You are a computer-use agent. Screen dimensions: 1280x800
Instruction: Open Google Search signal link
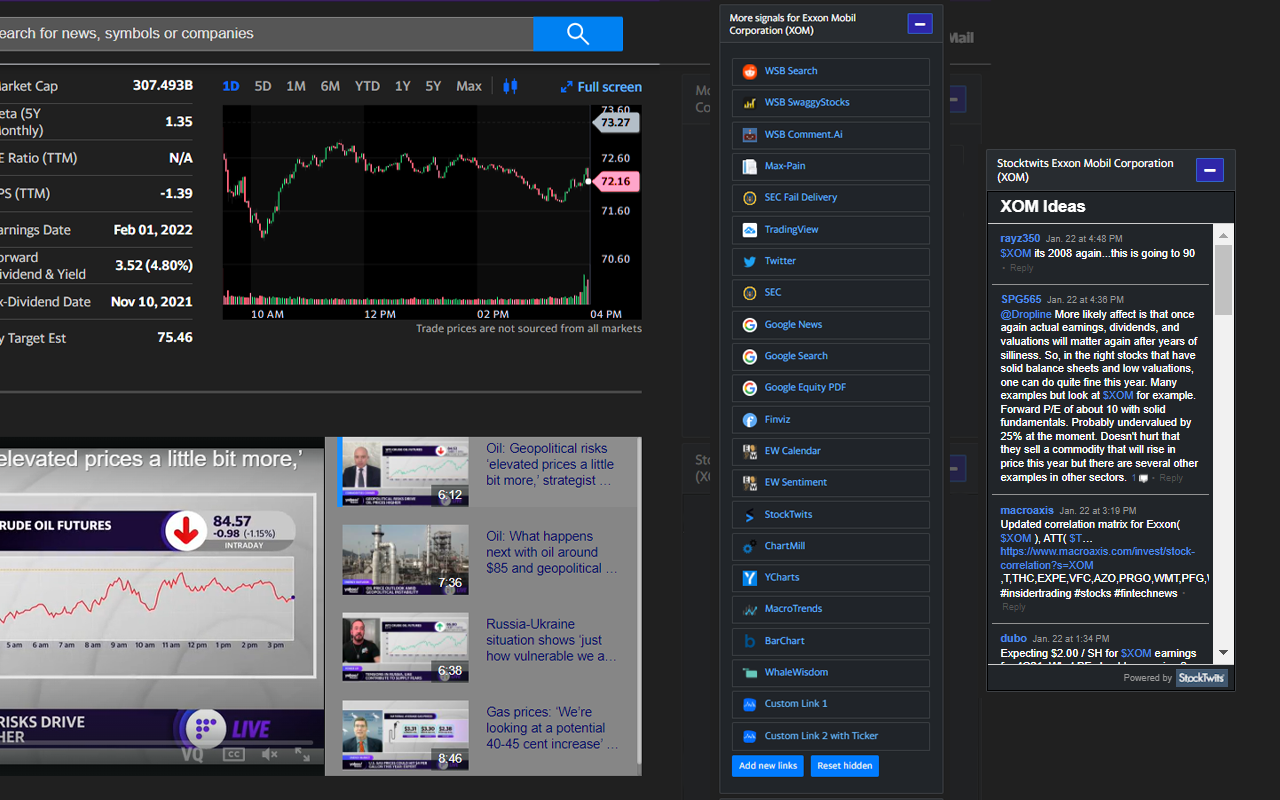tap(830, 356)
